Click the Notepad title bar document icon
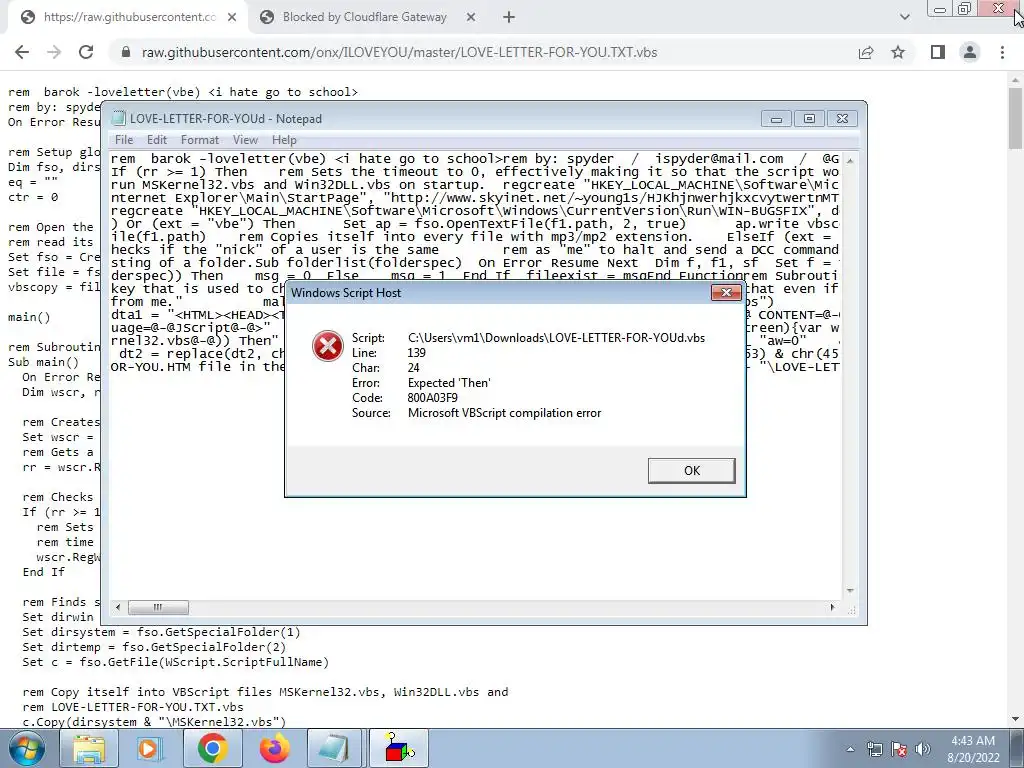The image size is (1024, 768). pos(118,118)
